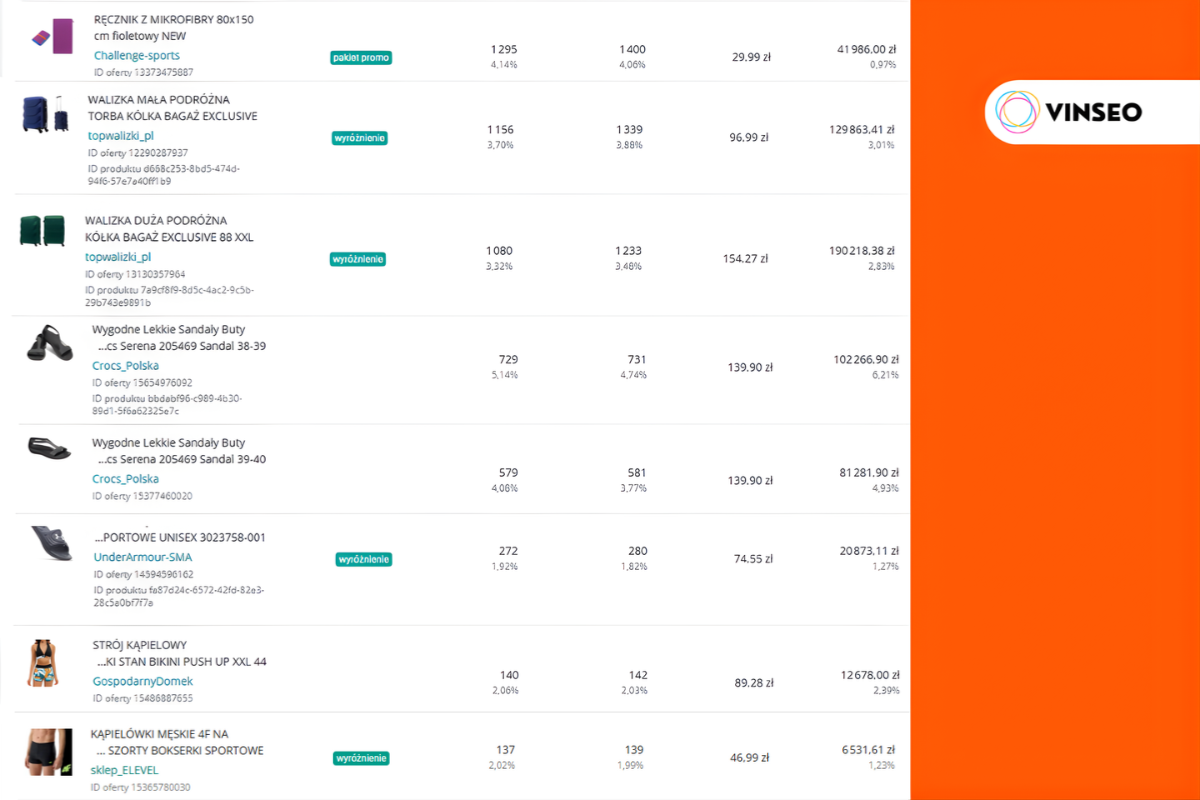Click revenue value 190 218,38 zł
The height and width of the screenshot is (800, 1200).
pos(862,250)
